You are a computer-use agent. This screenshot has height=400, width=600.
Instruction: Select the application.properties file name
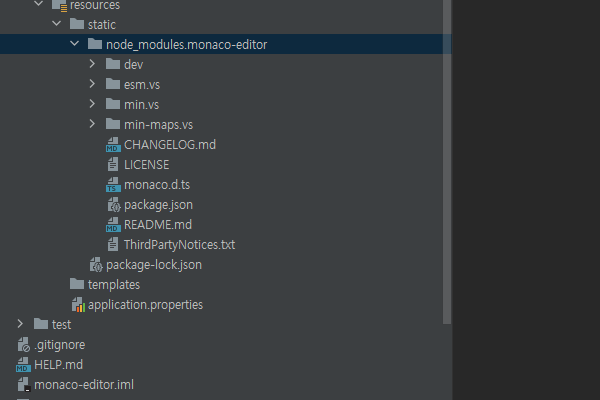pos(145,305)
